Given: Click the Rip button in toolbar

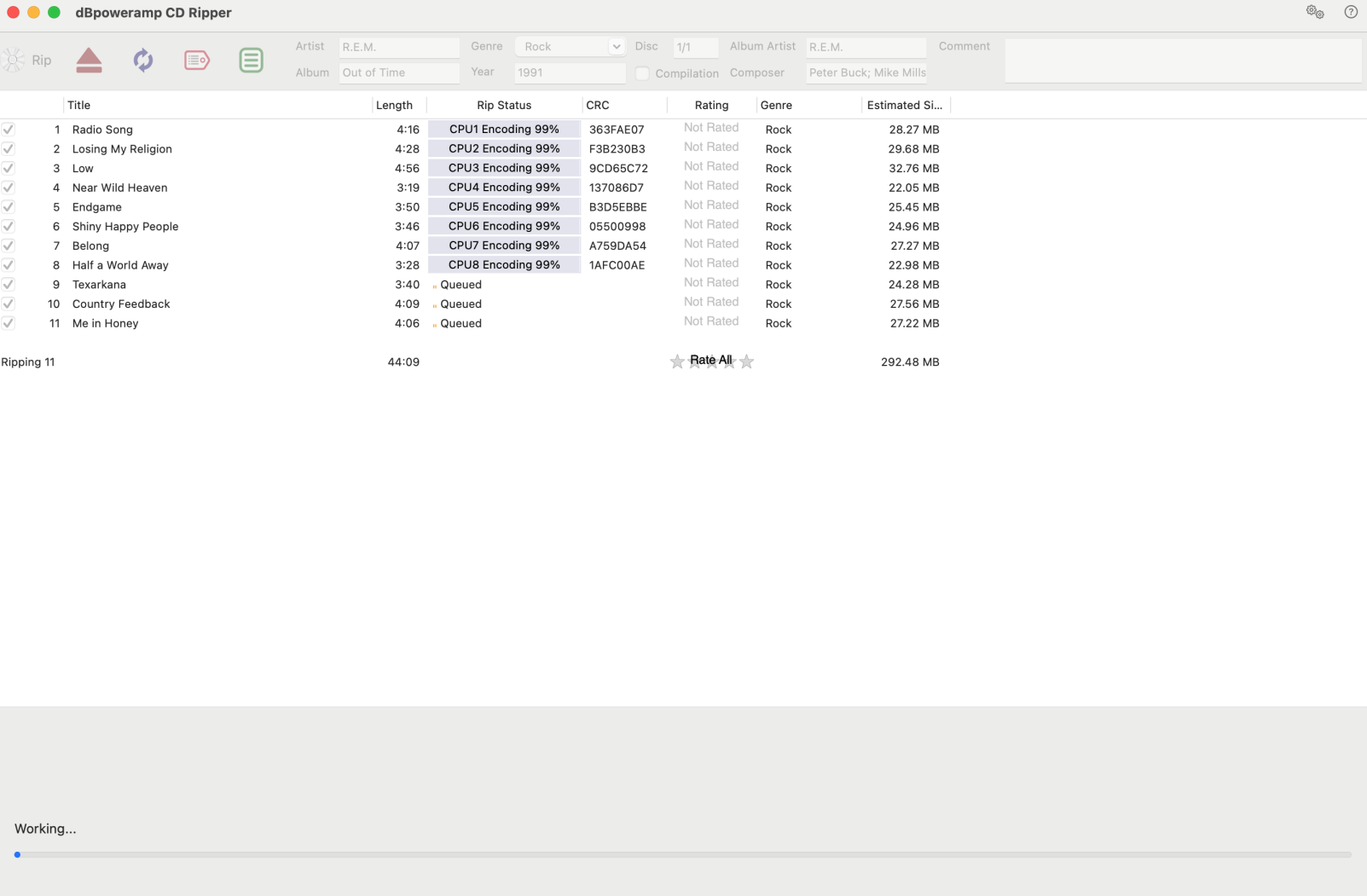Looking at the screenshot, I should [x=27, y=60].
